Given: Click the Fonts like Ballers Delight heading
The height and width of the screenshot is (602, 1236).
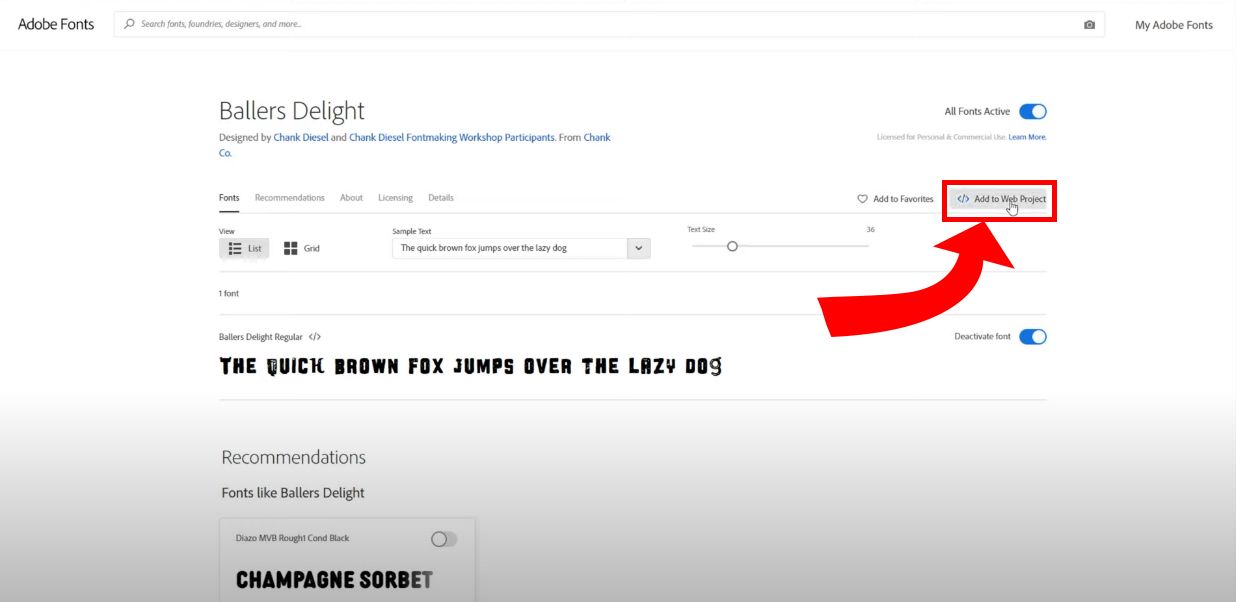Looking at the screenshot, I should [x=293, y=493].
